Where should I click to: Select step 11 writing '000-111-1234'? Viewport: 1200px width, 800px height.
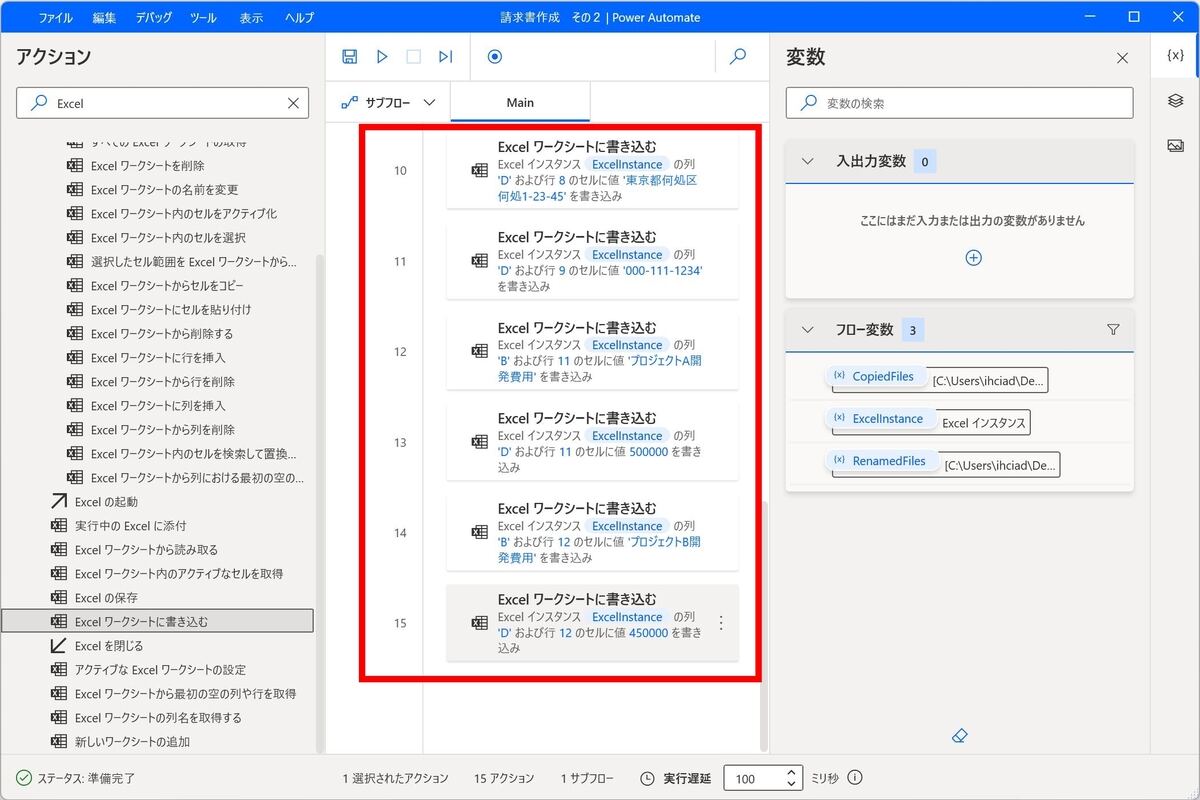click(x=592, y=261)
